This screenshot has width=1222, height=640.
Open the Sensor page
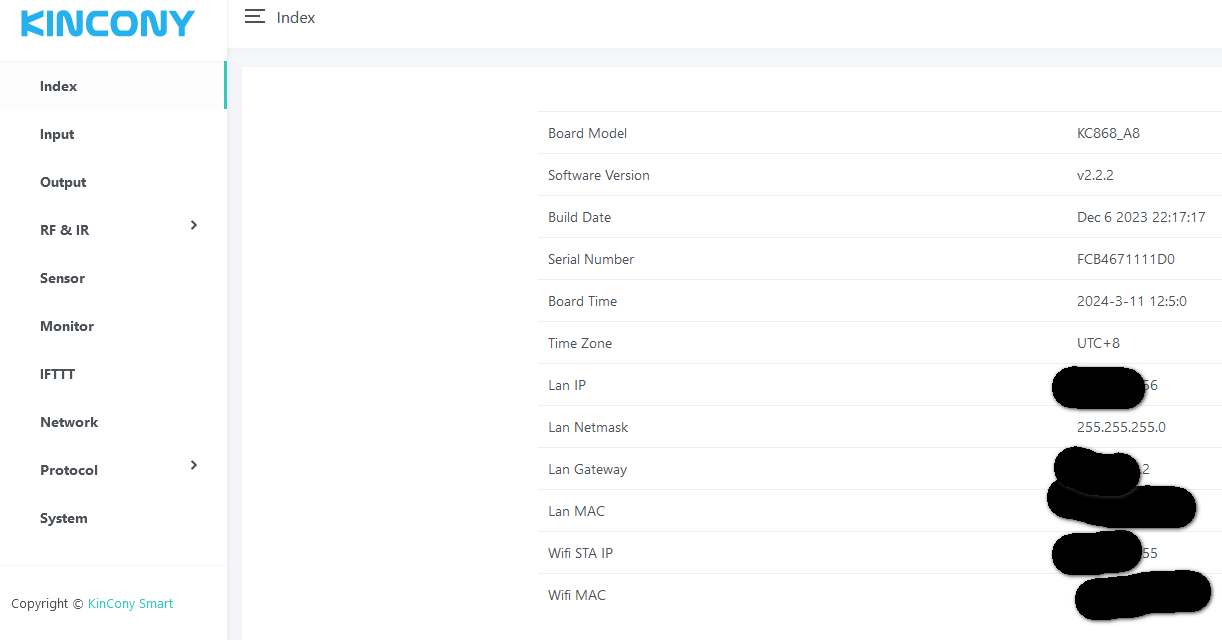62,278
